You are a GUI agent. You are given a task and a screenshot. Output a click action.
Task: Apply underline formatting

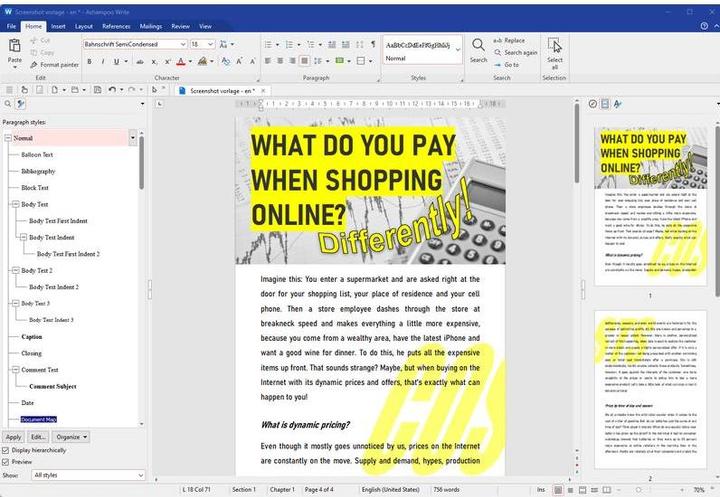click(117, 62)
